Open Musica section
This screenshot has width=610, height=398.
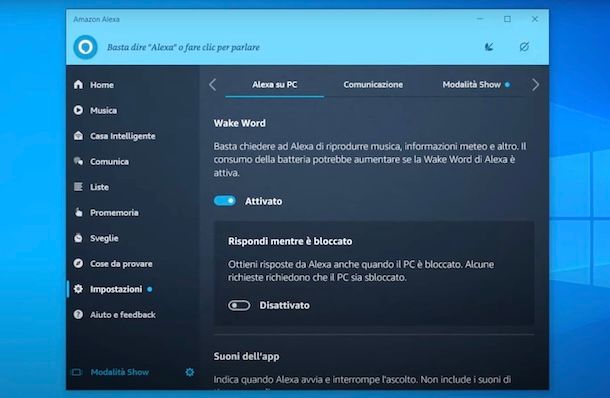tap(103, 110)
